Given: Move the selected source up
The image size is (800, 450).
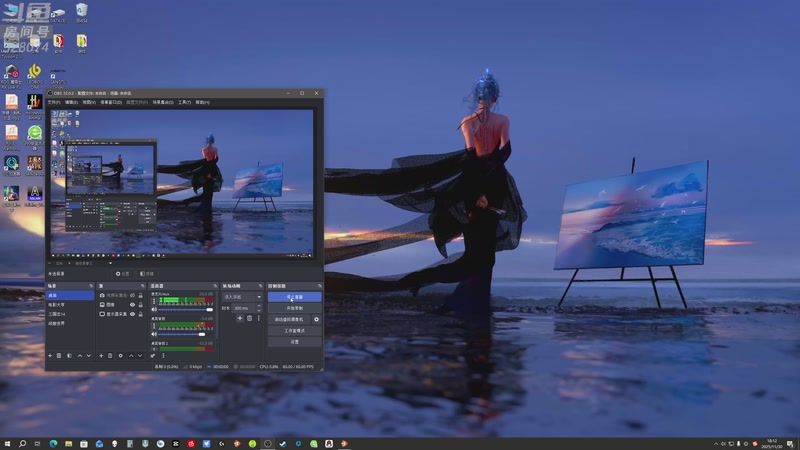Looking at the screenshot, I should [x=131, y=356].
